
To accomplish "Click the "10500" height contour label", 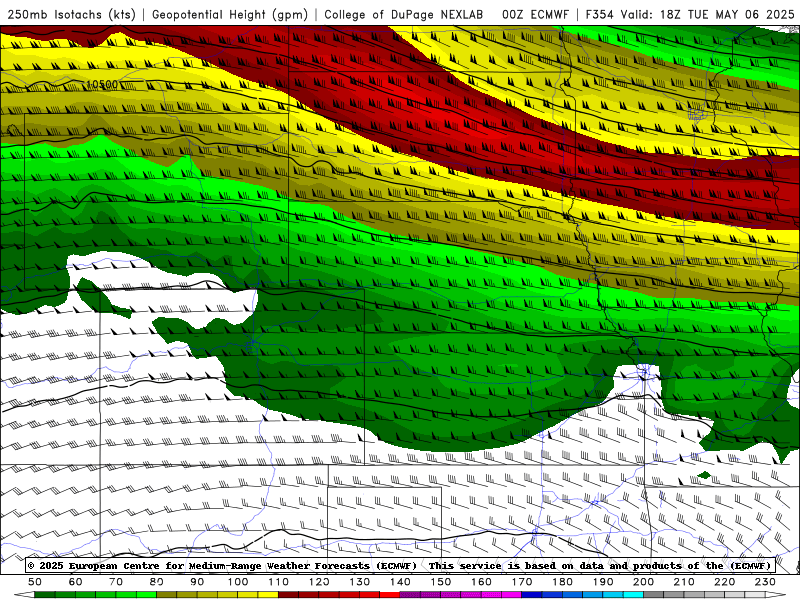I will (102, 84).
